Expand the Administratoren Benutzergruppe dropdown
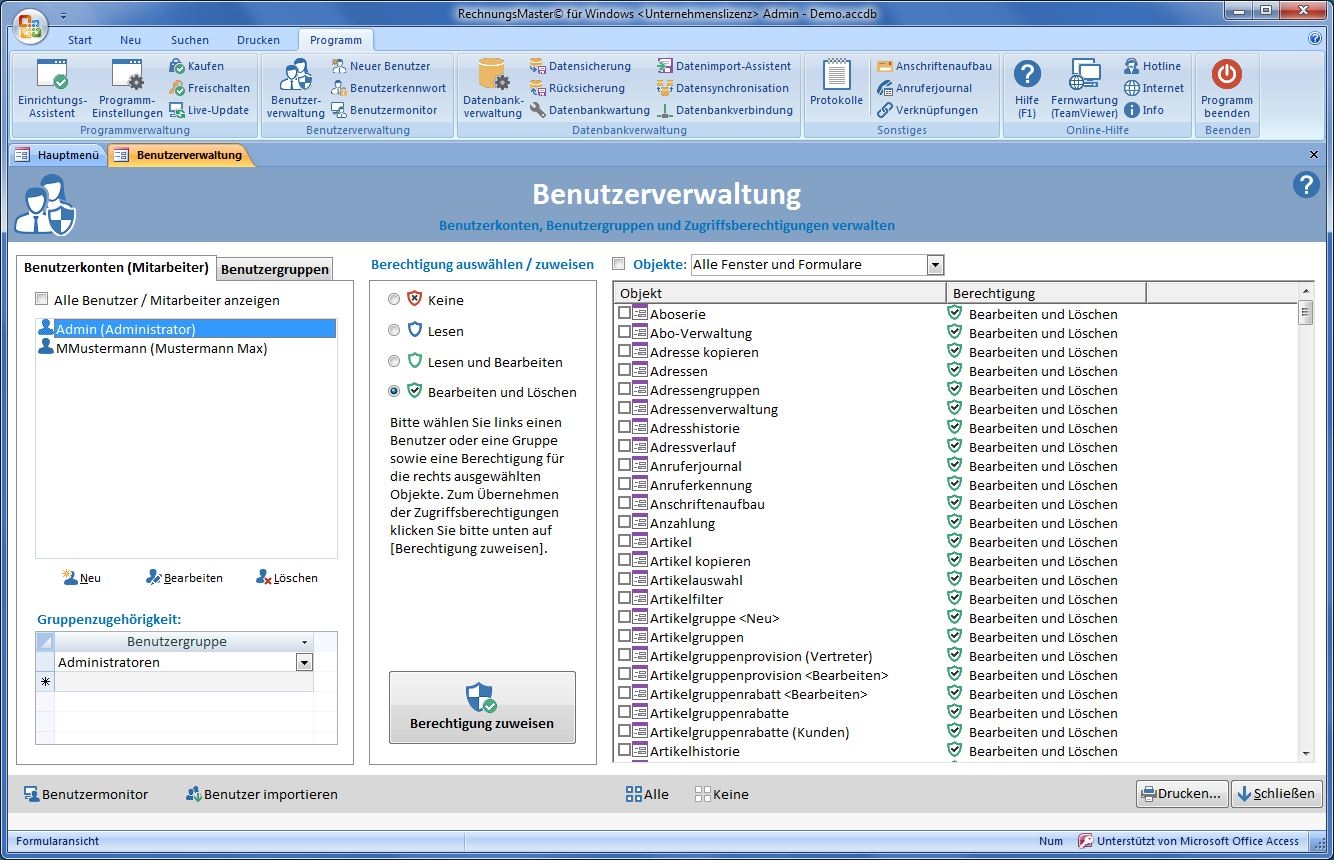This screenshot has width=1334, height=860. (x=304, y=662)
